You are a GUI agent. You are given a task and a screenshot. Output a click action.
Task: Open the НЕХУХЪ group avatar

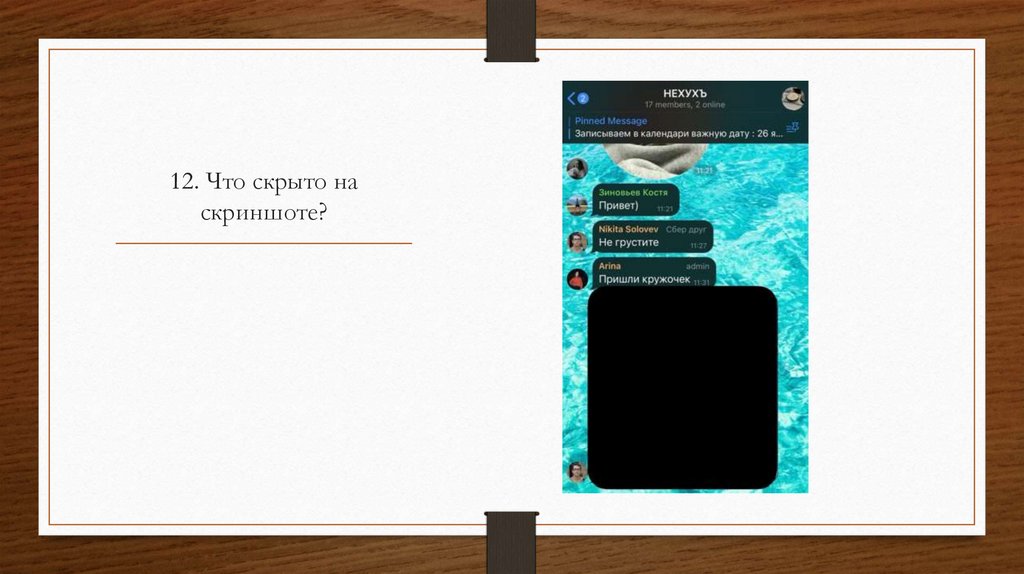pyautogui.click(x=793, y=99)
